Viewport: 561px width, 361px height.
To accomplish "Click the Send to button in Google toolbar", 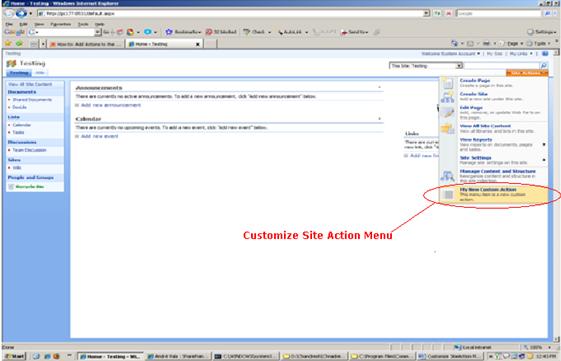I will [355, 32].
